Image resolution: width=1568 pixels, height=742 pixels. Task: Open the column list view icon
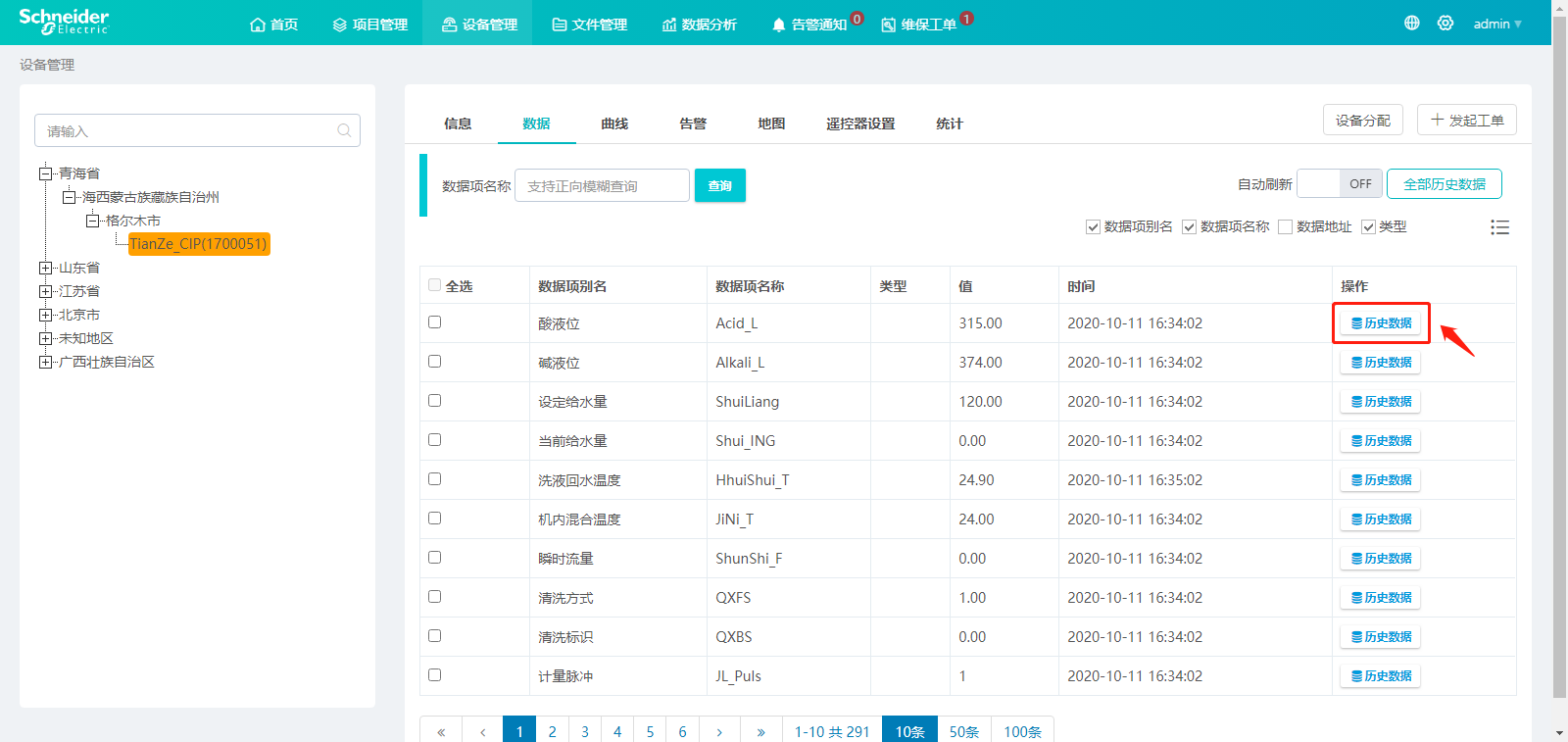point(1499,227)
